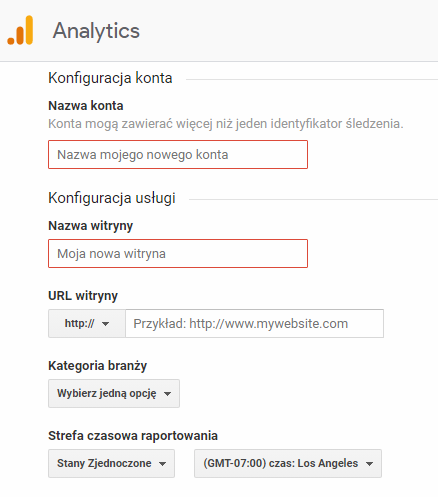Select the 'Konfiguracja konta' section heading
Image resolution: width=438 pixels, height=497 pixels.
[x=110, y=78]
